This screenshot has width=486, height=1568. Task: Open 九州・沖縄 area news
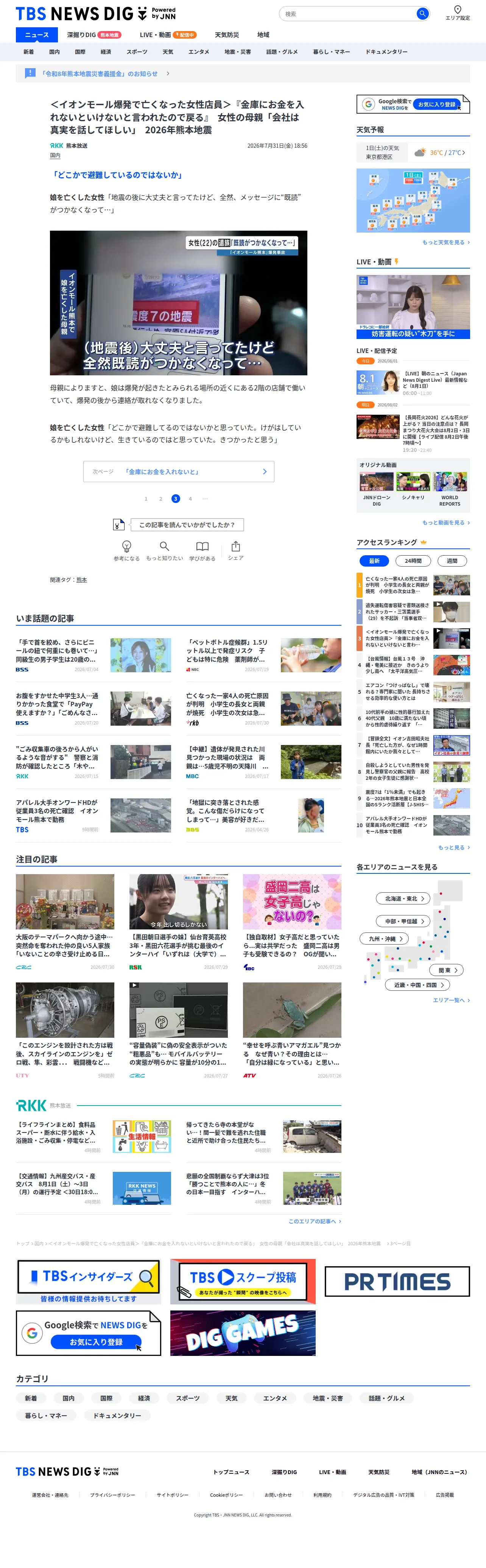point(385,939)
